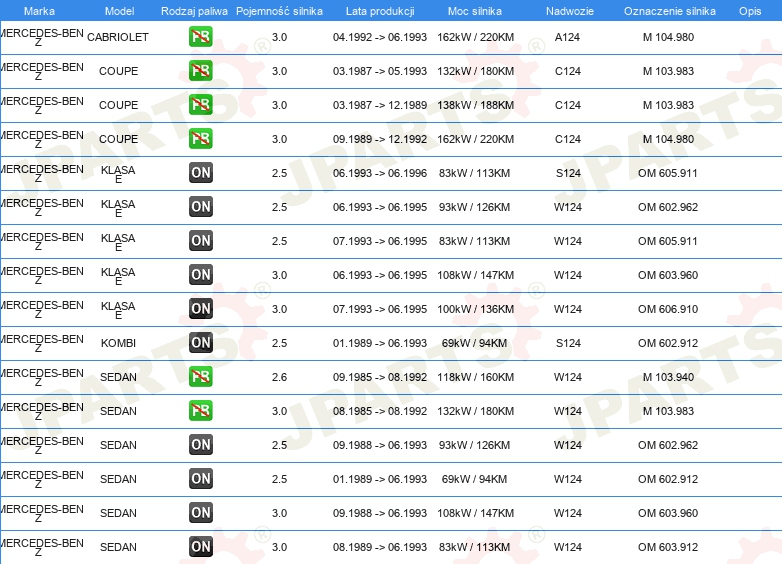Select S124 in the 06.1993 -> 06.1996 row

(568, 173)
